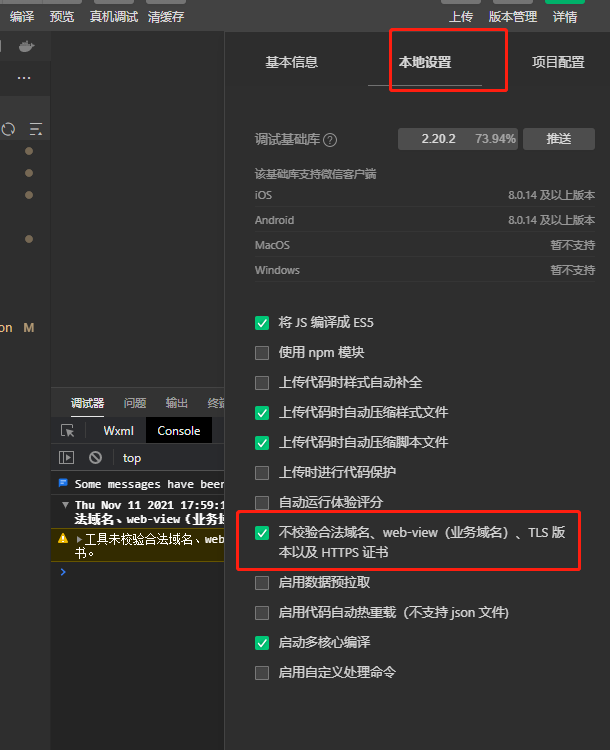
Task: Enable 上传代码时样式自动补全 checkbox
Action: tap(262, 383)
